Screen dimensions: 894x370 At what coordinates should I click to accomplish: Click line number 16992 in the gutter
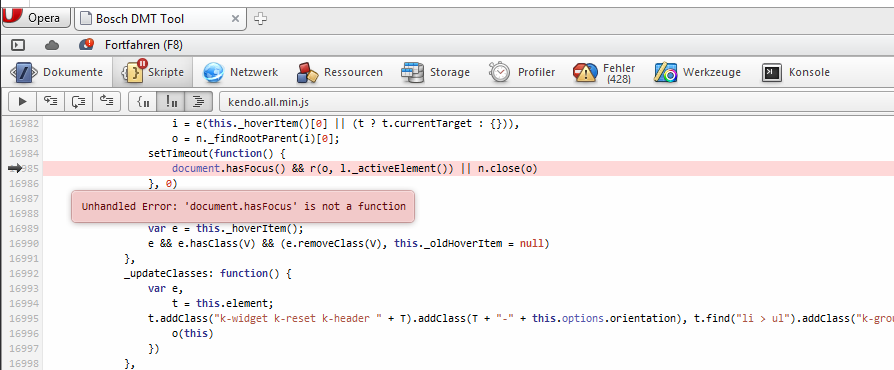point(25,274)
